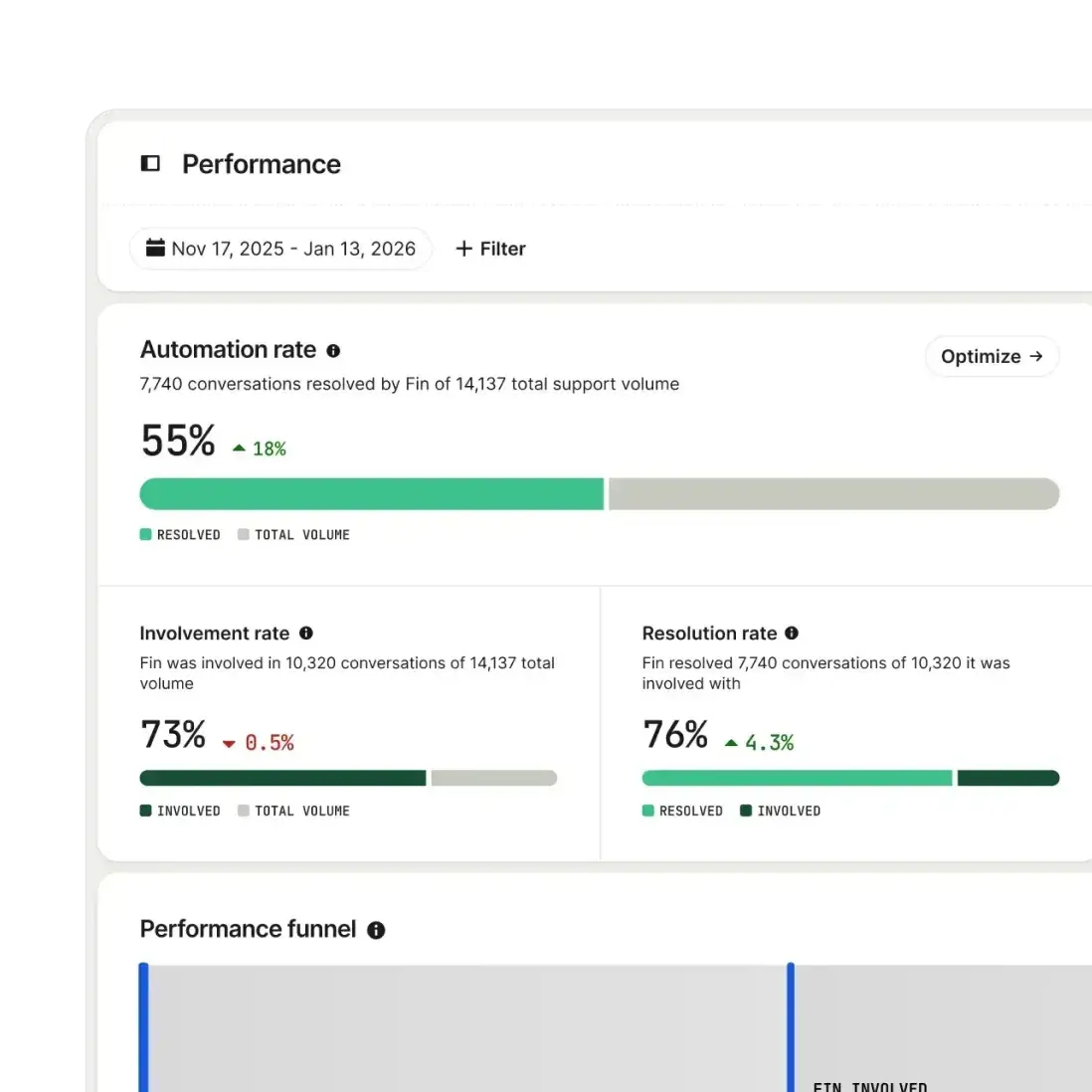Show info for Automation rate
Viewport: 1092px width, 1092px height.
(333, 351)
